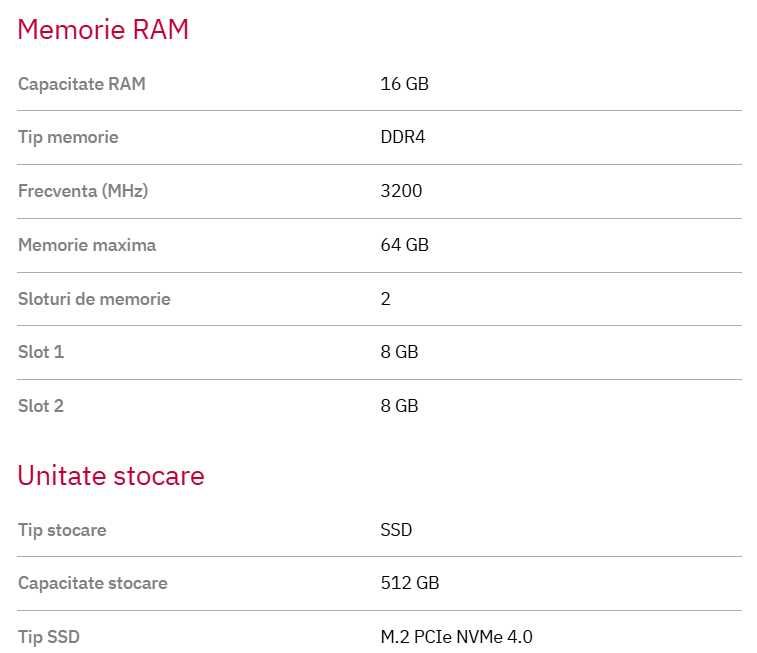Select the Frecventa (MHz) label
757x653 pixels.
[x=83, y=191]
